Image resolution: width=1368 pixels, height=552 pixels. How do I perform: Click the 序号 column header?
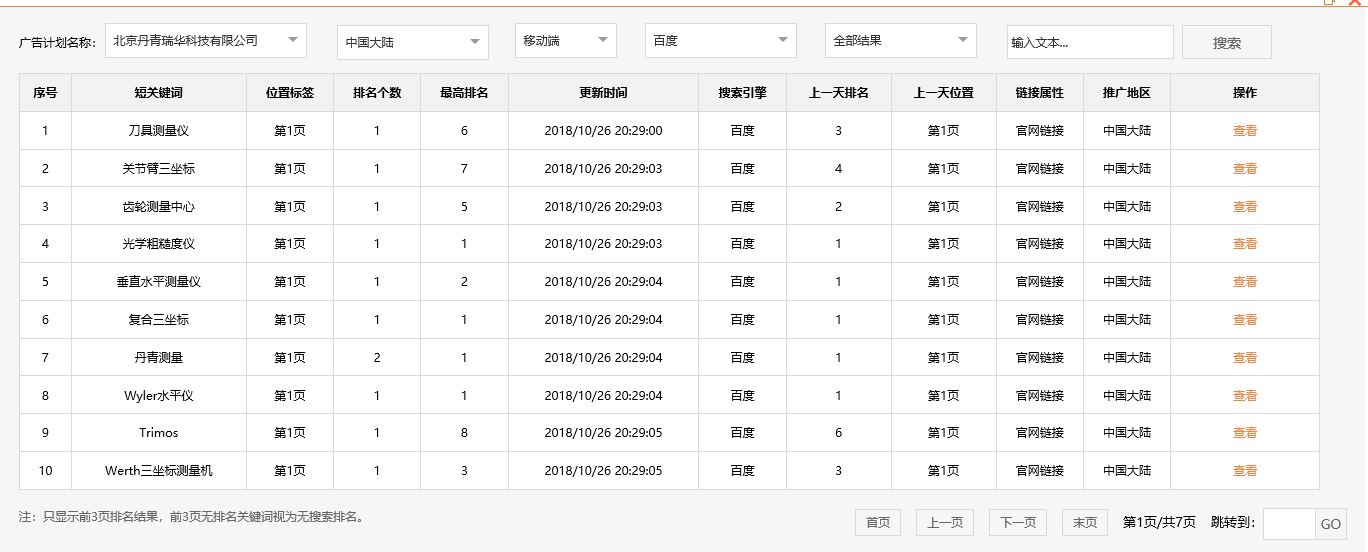tap(45, 93)
